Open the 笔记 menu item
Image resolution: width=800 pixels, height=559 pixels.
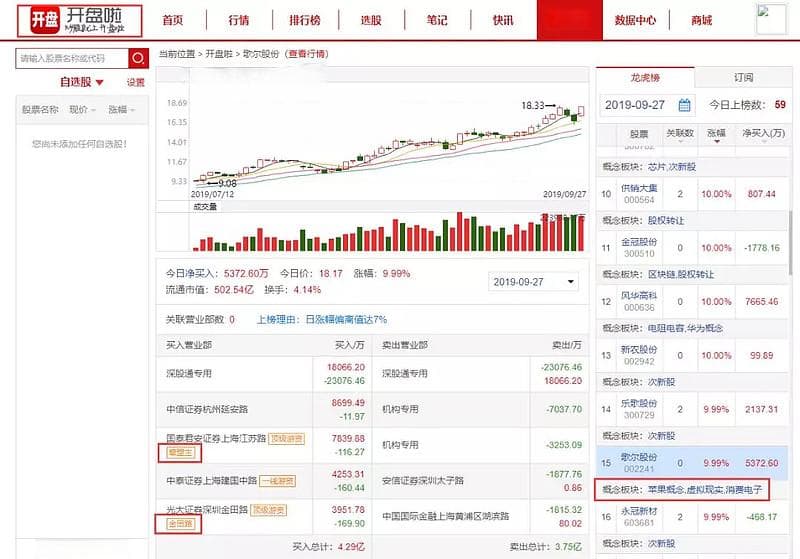[x=437, y=20]
